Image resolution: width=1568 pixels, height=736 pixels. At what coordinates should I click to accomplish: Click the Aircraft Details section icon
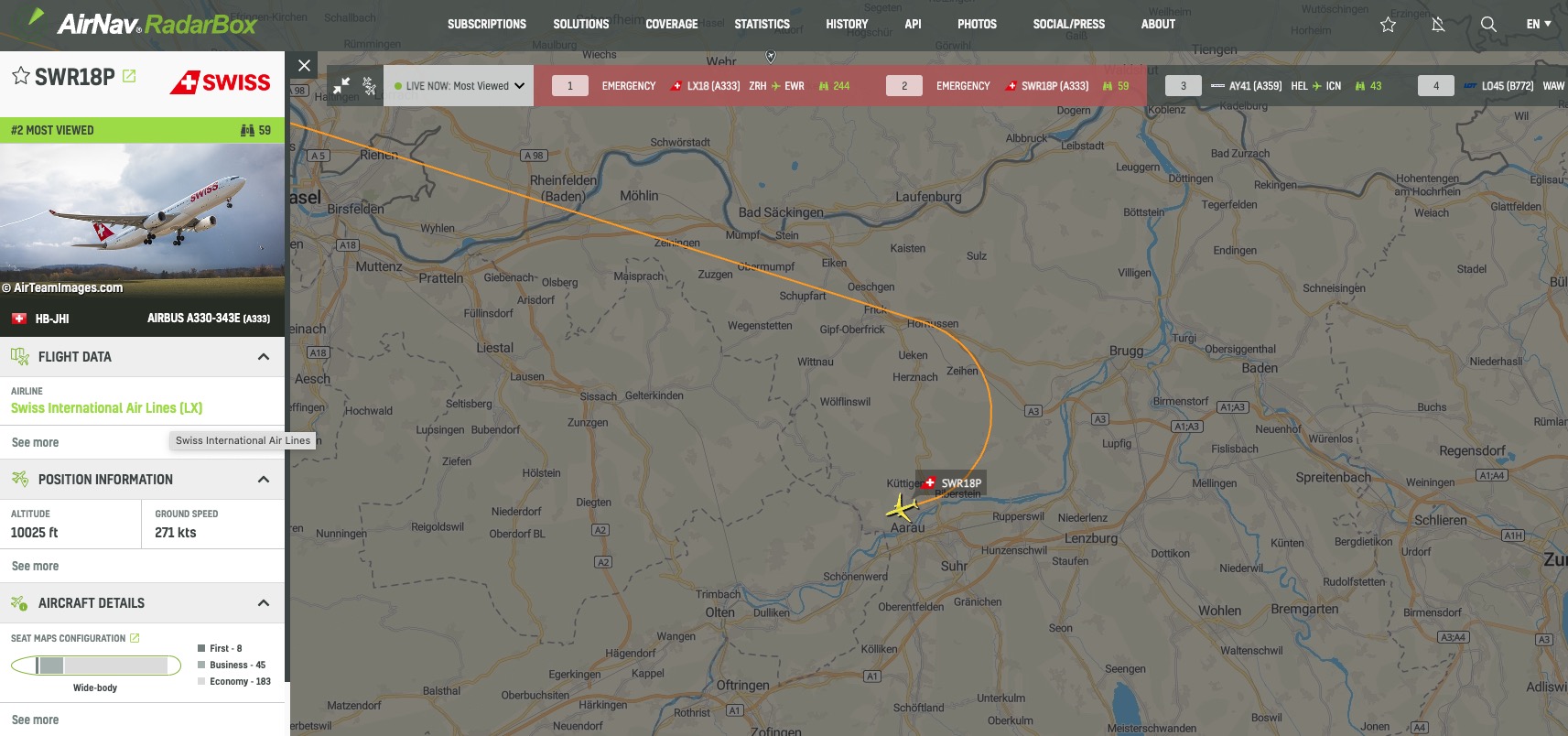[x=19, y=603]
